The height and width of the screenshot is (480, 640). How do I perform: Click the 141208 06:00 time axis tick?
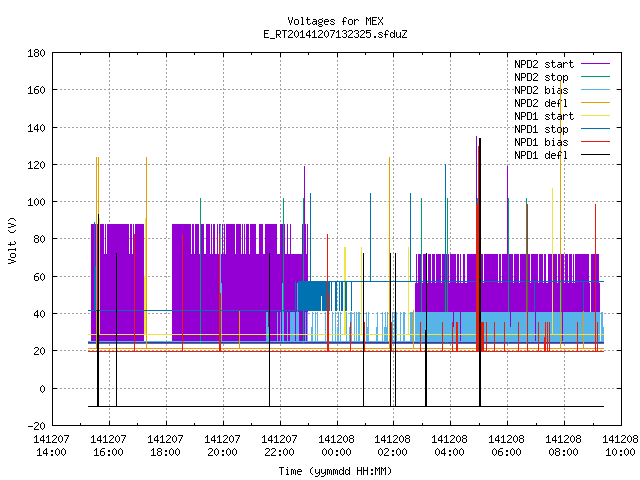click(x=506, y=446)
